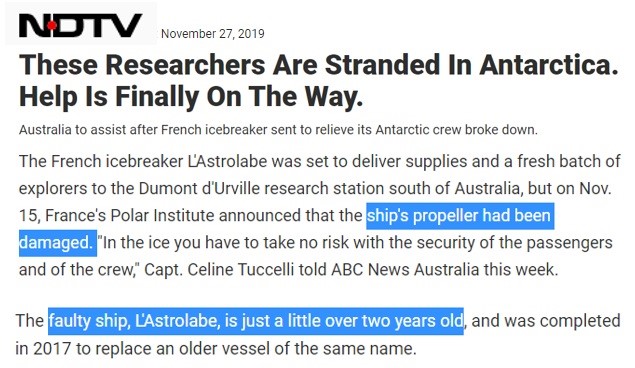Click highlighted 'faulty ship, L'Astrolabe' sentence
The height and width of the screenshot is (368, 635).
(256, 321)
